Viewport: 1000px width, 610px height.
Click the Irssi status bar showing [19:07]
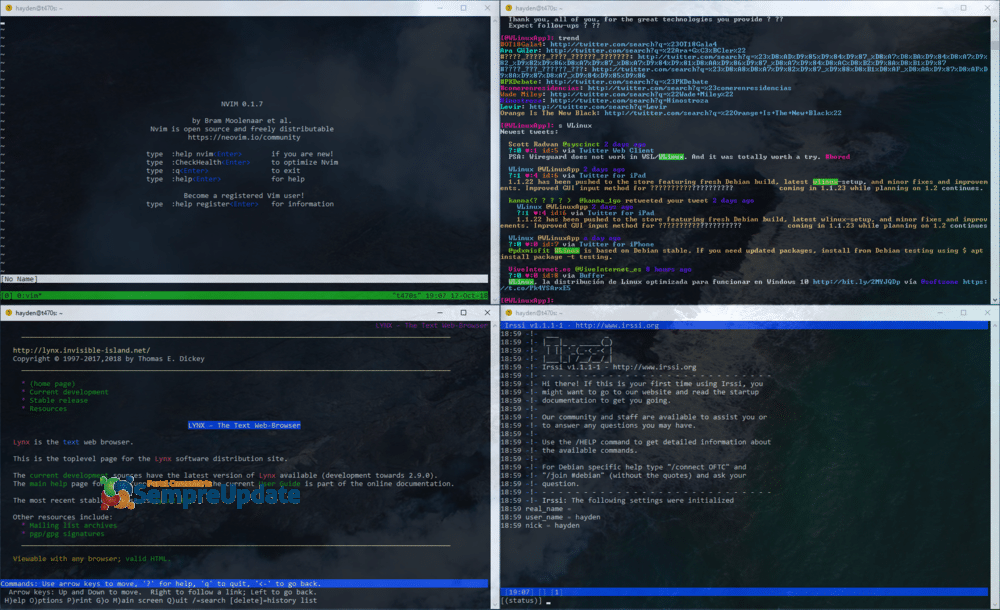pos(744,592)
